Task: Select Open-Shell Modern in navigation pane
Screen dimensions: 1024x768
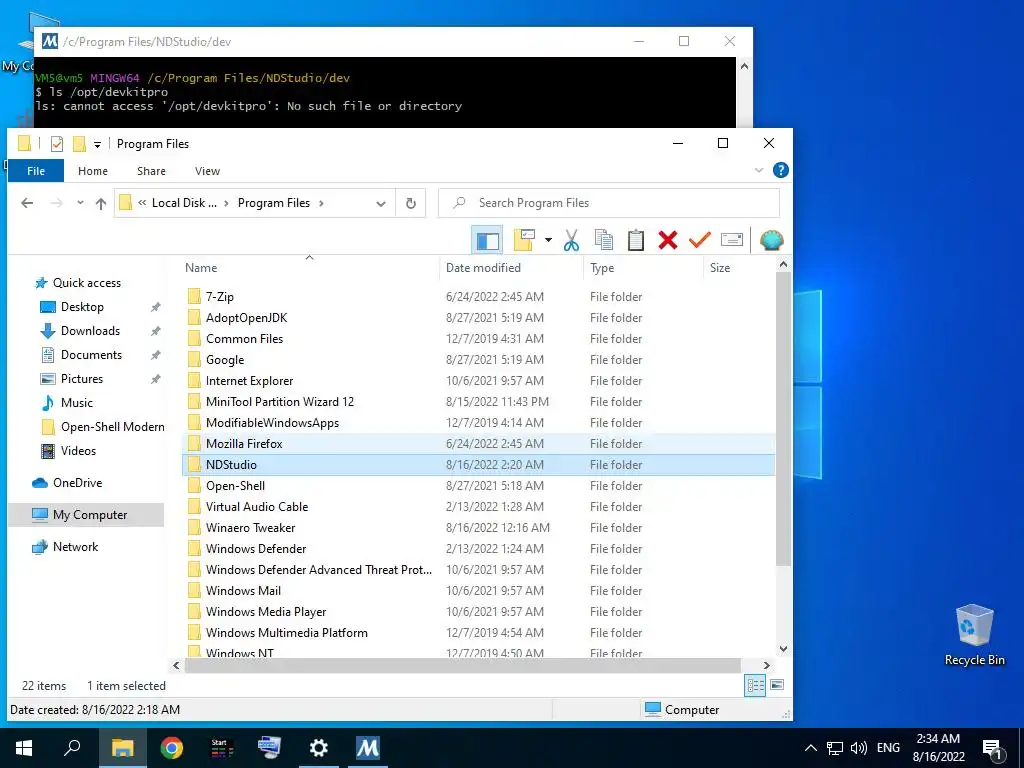Action: tap(112, 427)
